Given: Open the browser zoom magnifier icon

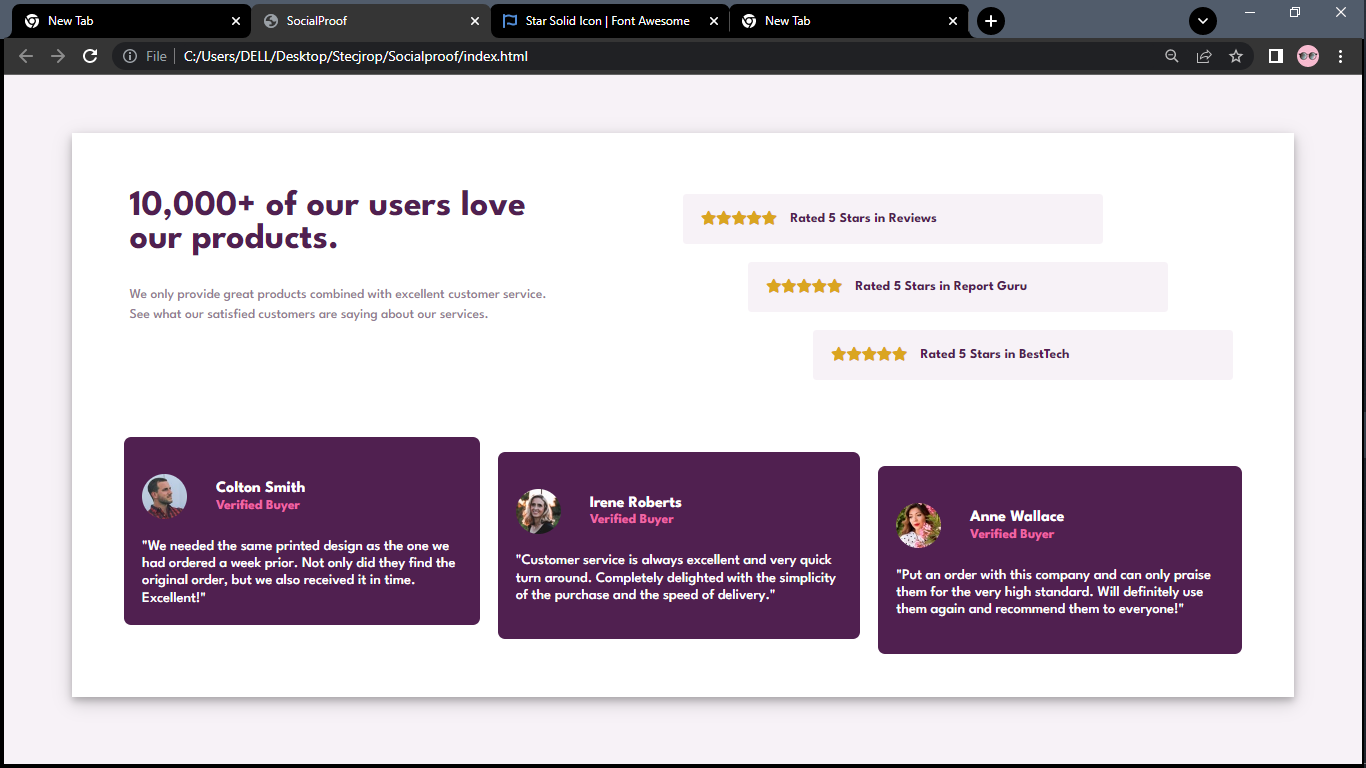Looking at the screenshot, I should pos(1172,56).
